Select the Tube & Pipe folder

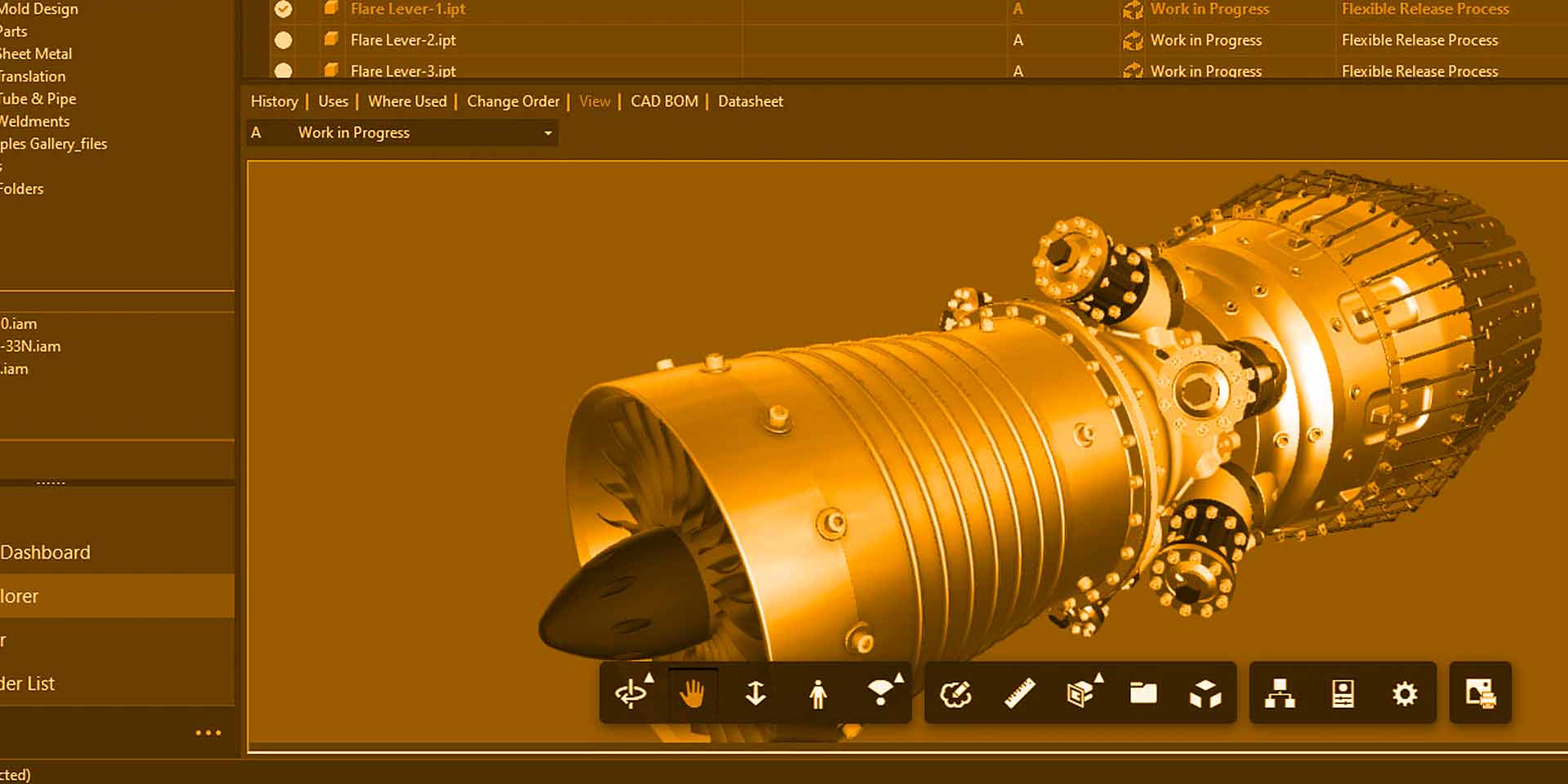point(38,99)
